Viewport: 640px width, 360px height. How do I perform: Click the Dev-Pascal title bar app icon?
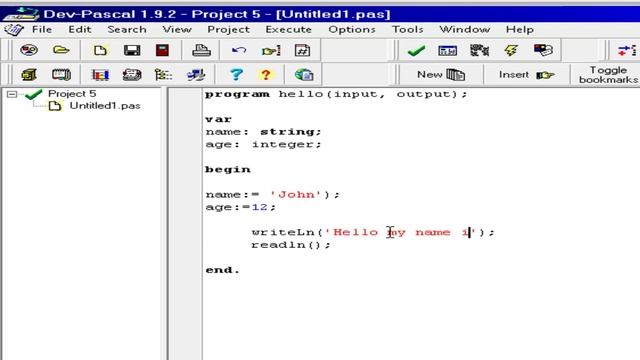coord(21,13)
